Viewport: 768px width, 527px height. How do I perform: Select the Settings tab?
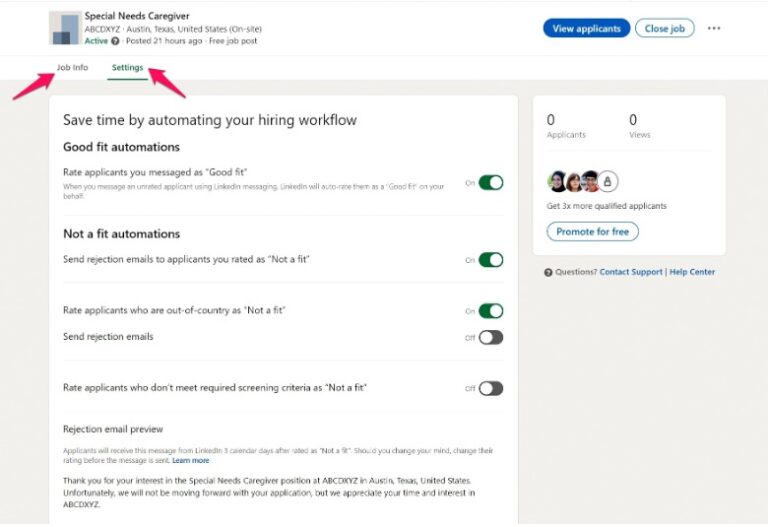click(x=127, y=68)
